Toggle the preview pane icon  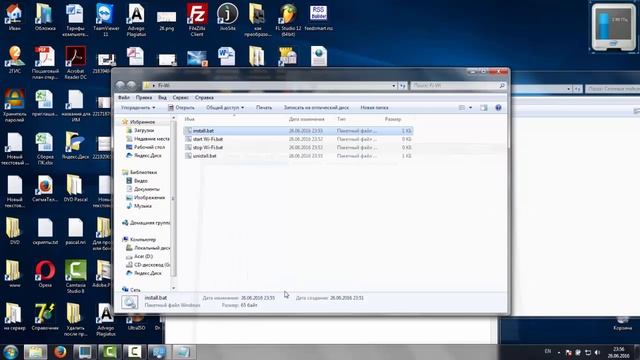point(484,108)
